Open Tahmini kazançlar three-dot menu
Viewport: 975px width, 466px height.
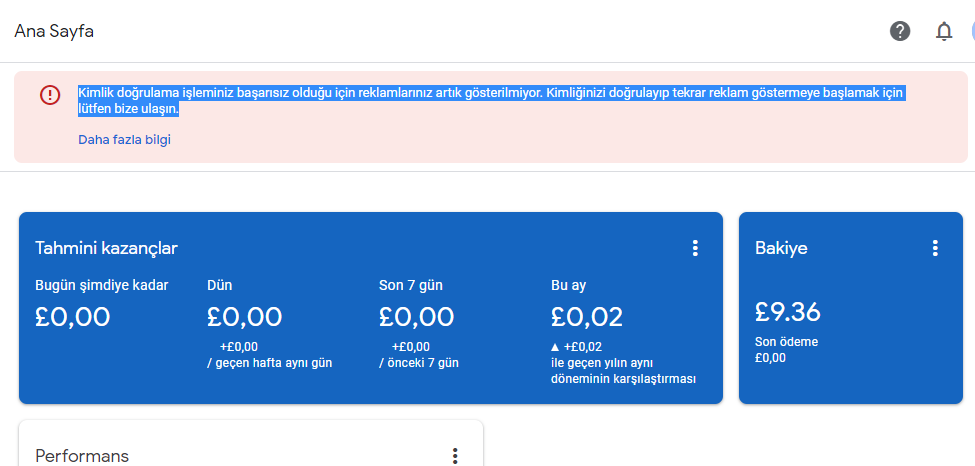695,248
